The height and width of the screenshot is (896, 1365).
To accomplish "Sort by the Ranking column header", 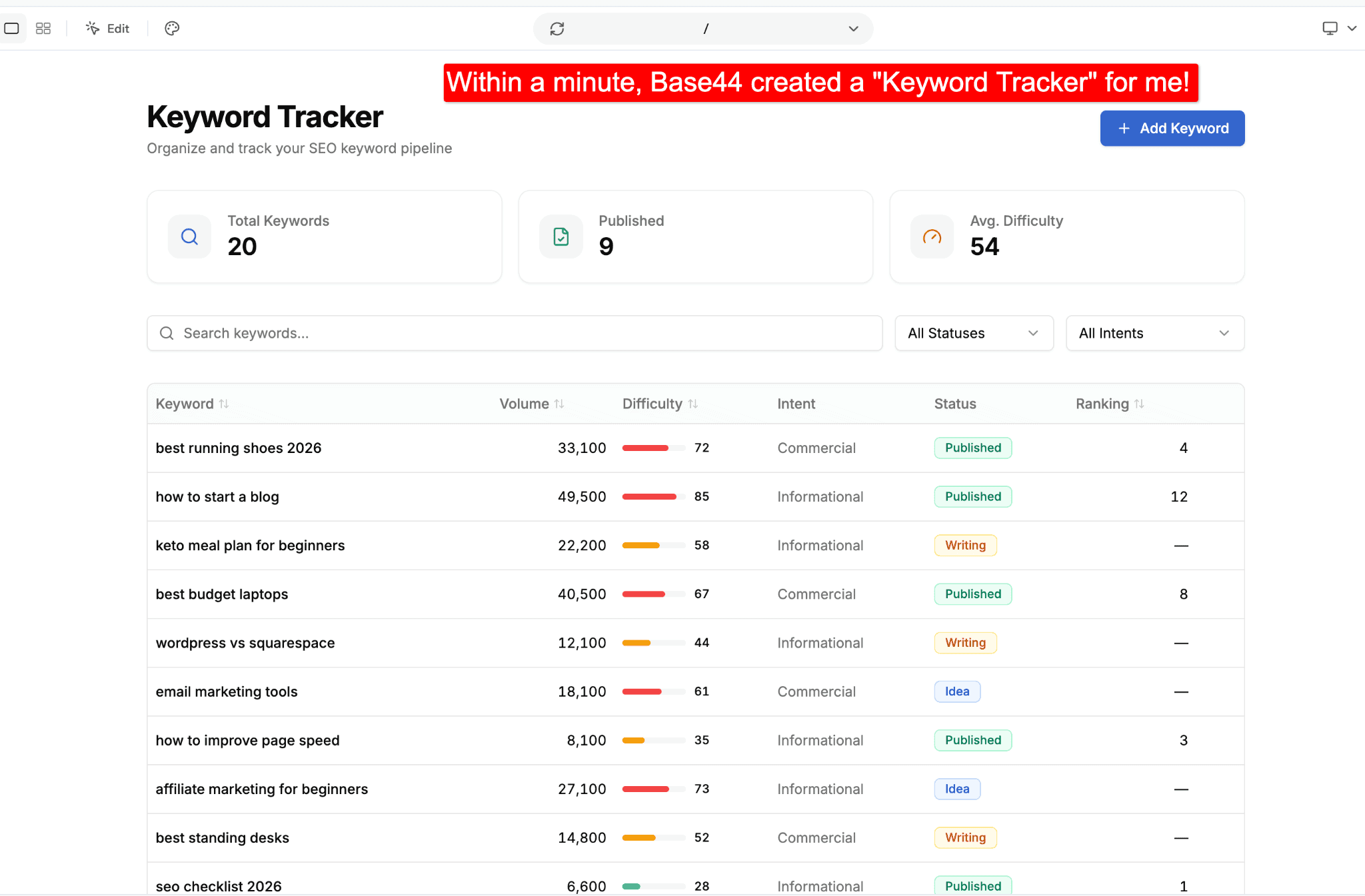I will 1110,404.
